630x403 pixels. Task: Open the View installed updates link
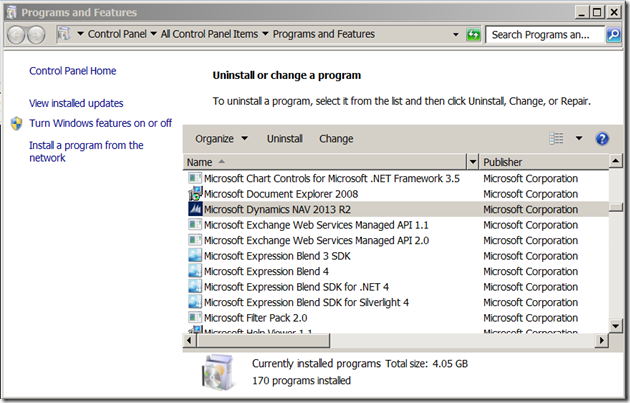point(76,103)
